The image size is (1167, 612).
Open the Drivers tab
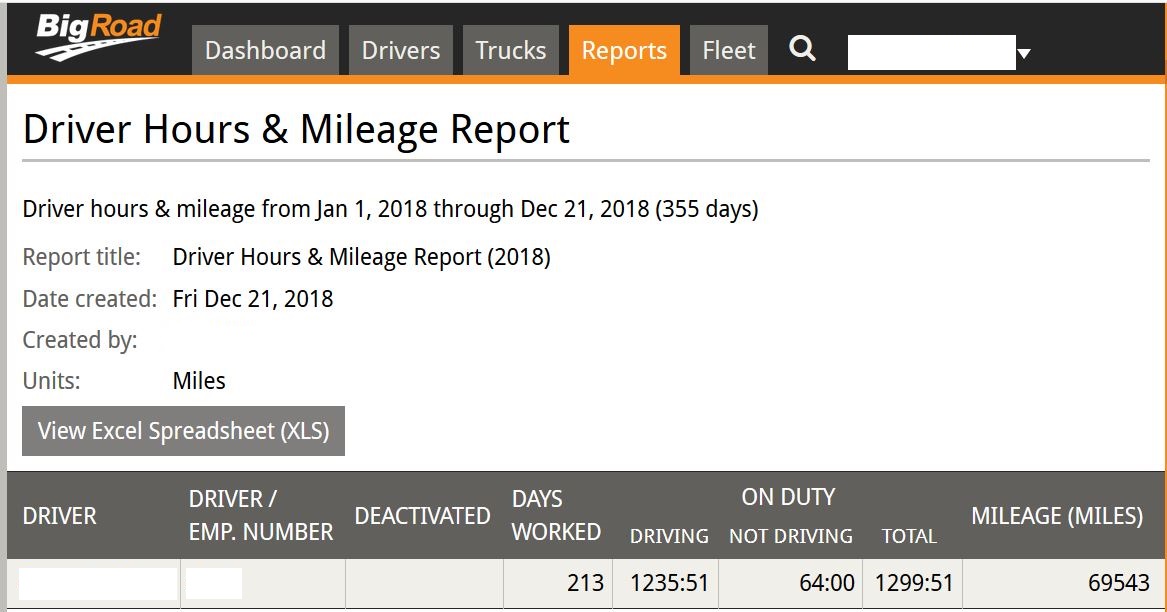point(401,51)
